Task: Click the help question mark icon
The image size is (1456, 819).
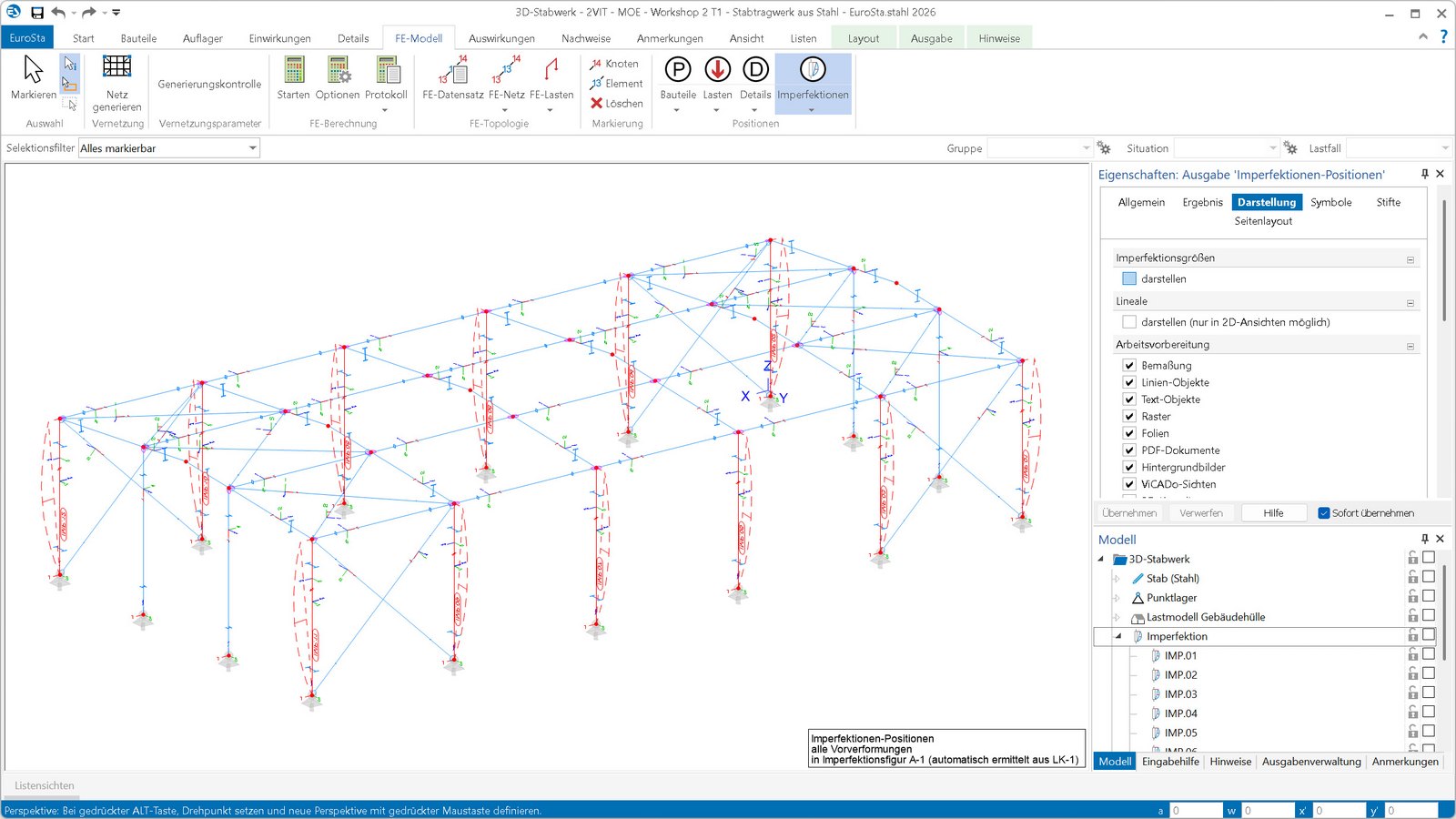Action: 1443,37
